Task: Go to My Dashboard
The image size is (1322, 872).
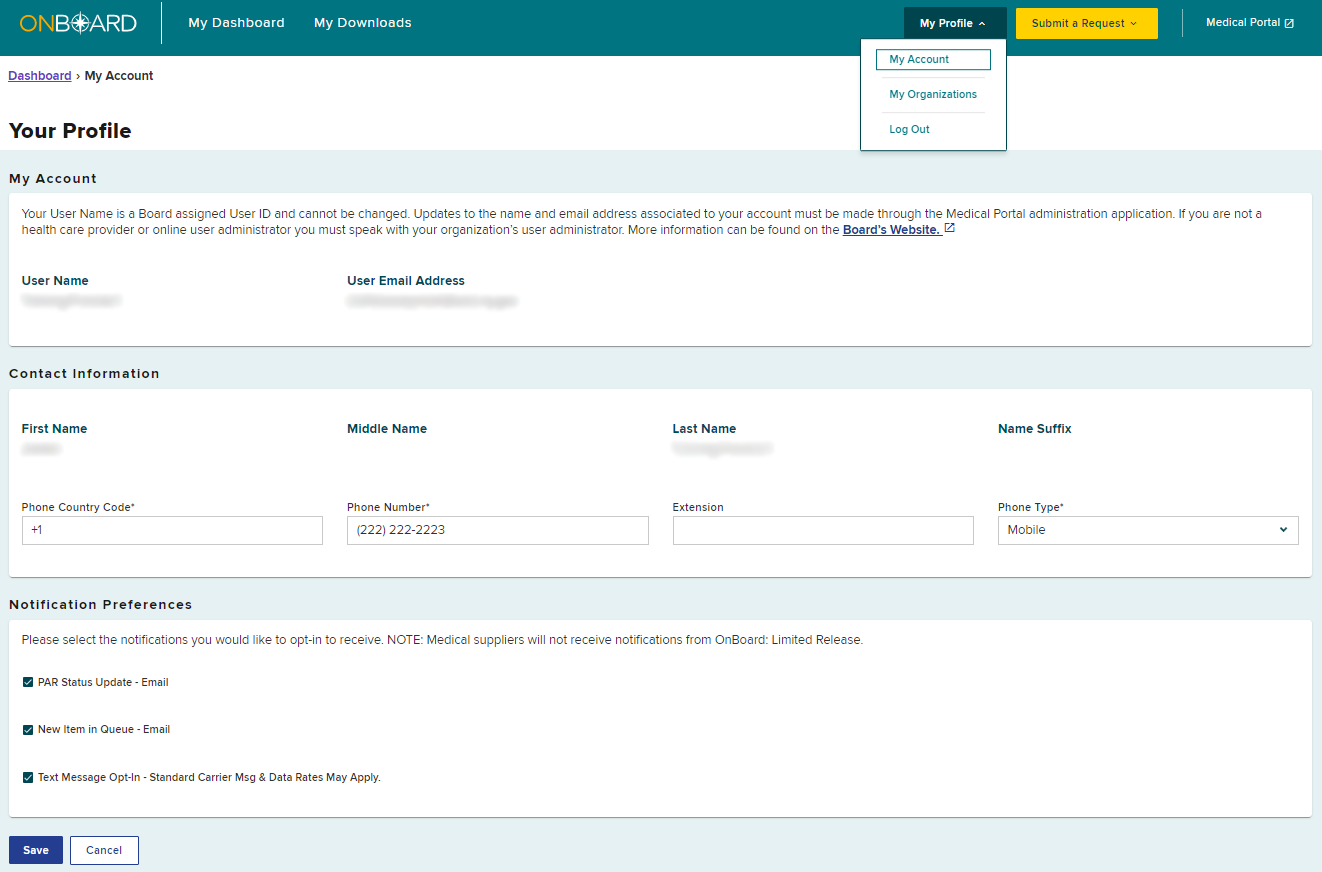Action: point(236,23)
